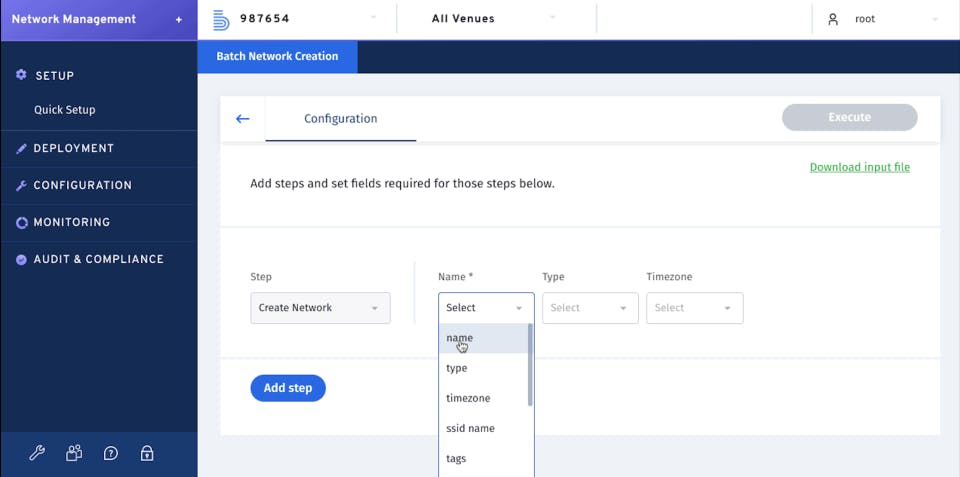Screen dimensions: 960x477
Task: Open the Type Select dropdown
Action: pos(590,308)
